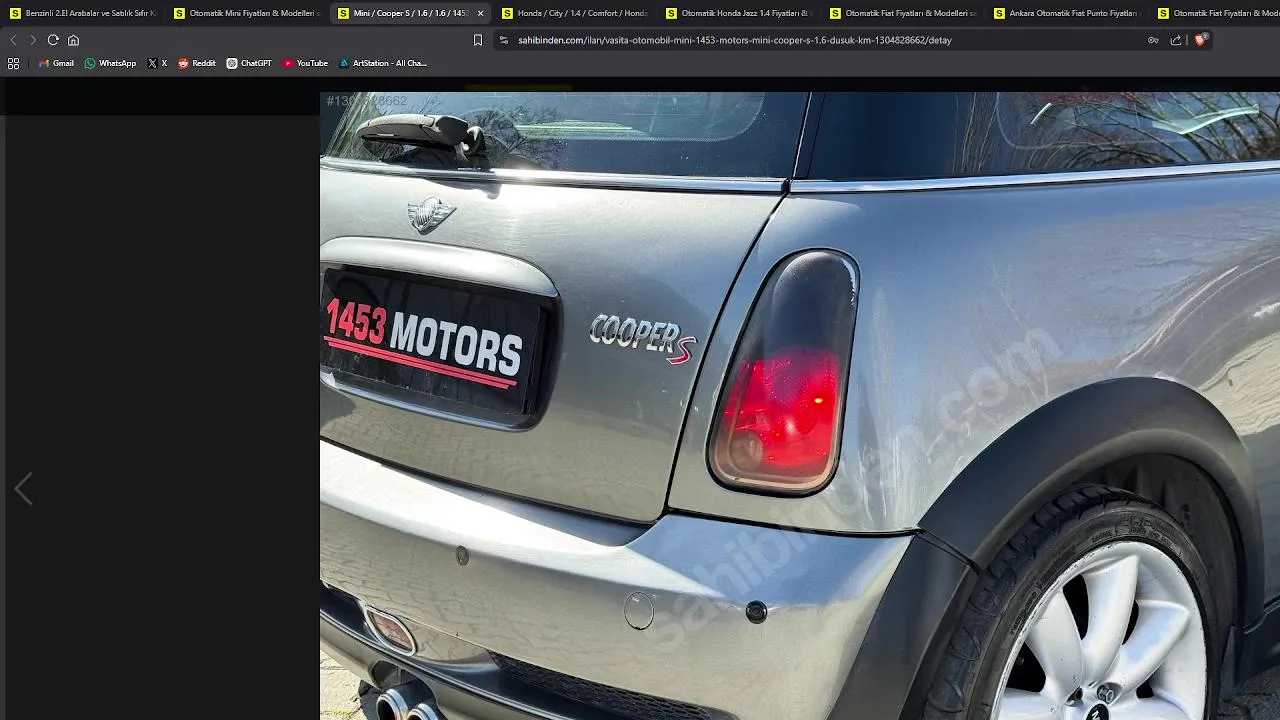Open the X bookmark
Screen dimensions: 1280x720
click(x=157, y=63)
